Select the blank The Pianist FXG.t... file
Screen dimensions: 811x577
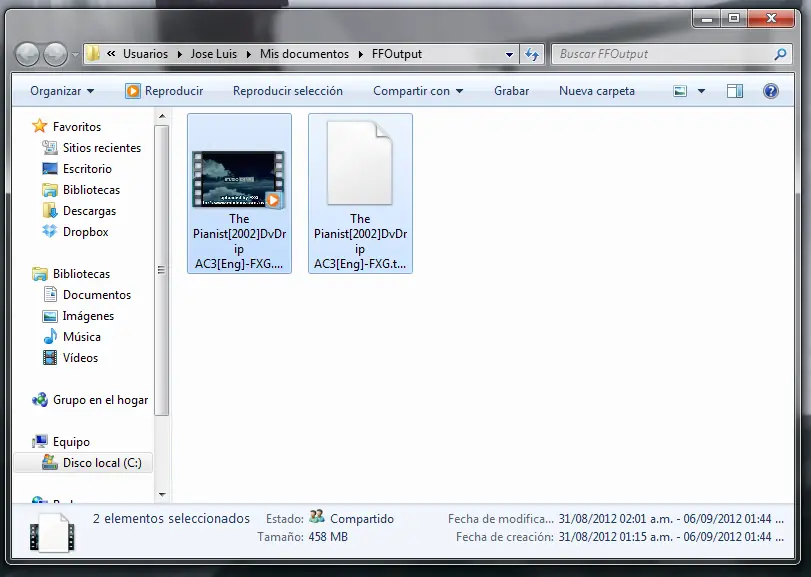pos(360,193)
